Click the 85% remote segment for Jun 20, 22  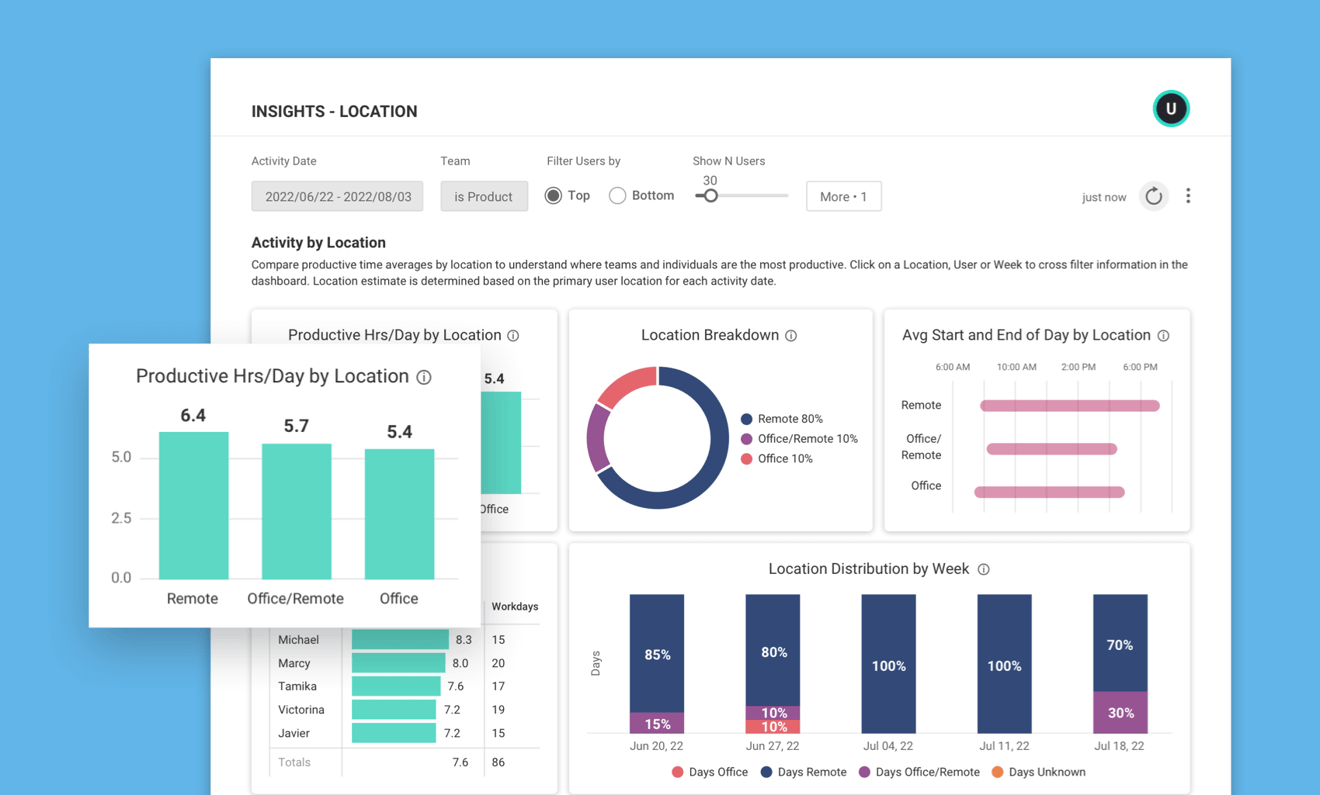pos(657,653)
